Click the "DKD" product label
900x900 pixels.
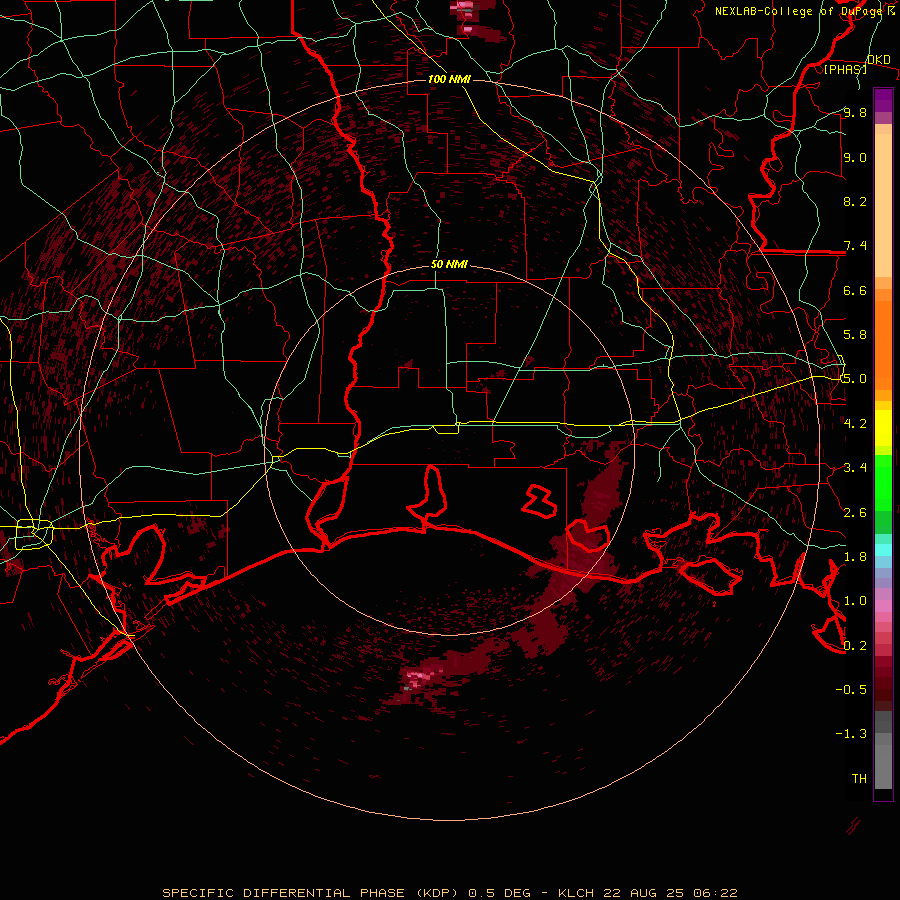pyautogui.click(x=878, y=60)
